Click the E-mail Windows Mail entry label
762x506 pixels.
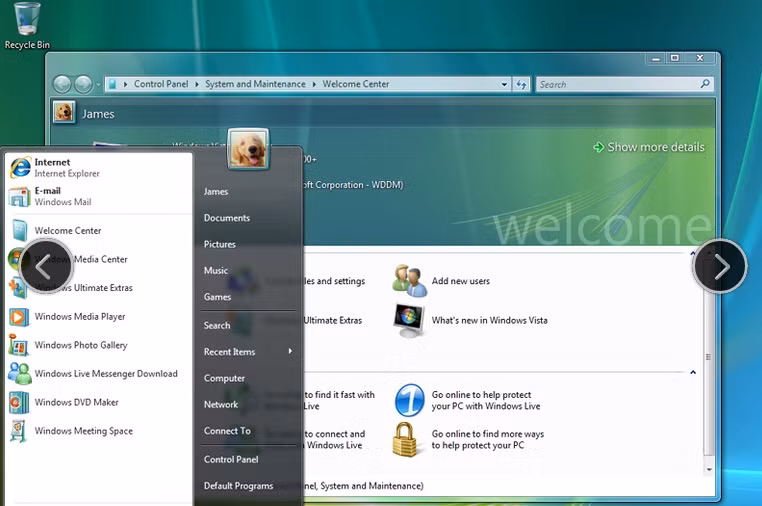point(63,196)
